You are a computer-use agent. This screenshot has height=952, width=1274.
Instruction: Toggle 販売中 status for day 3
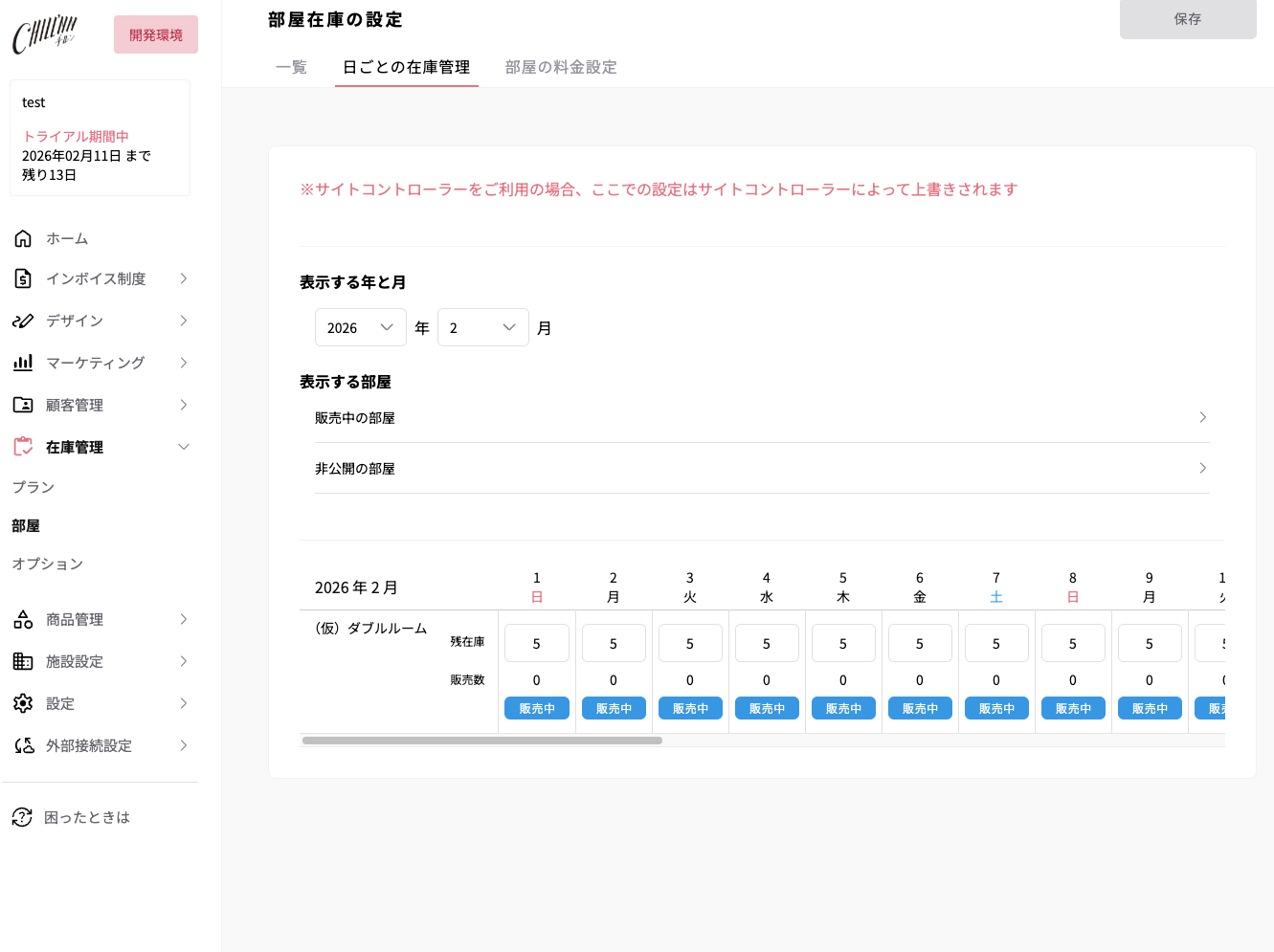(x=690, y=708)
